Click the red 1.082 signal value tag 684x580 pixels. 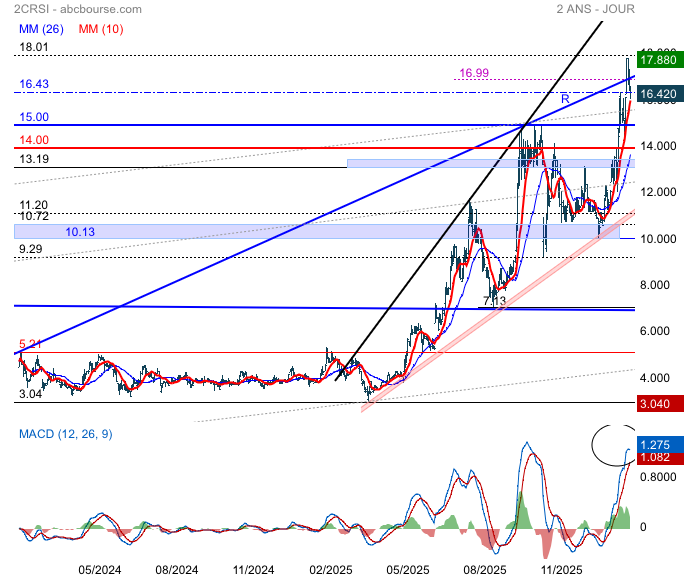(x=660, y=458)
